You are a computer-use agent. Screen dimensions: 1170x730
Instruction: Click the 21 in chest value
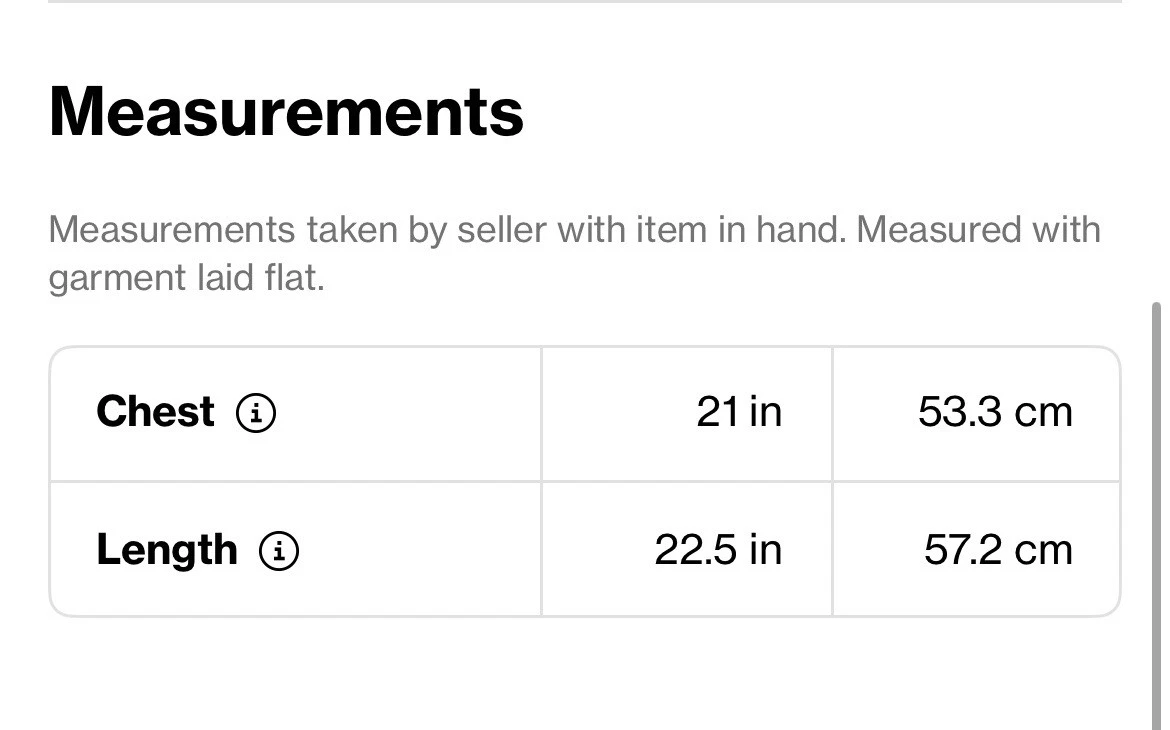[739, 412]
